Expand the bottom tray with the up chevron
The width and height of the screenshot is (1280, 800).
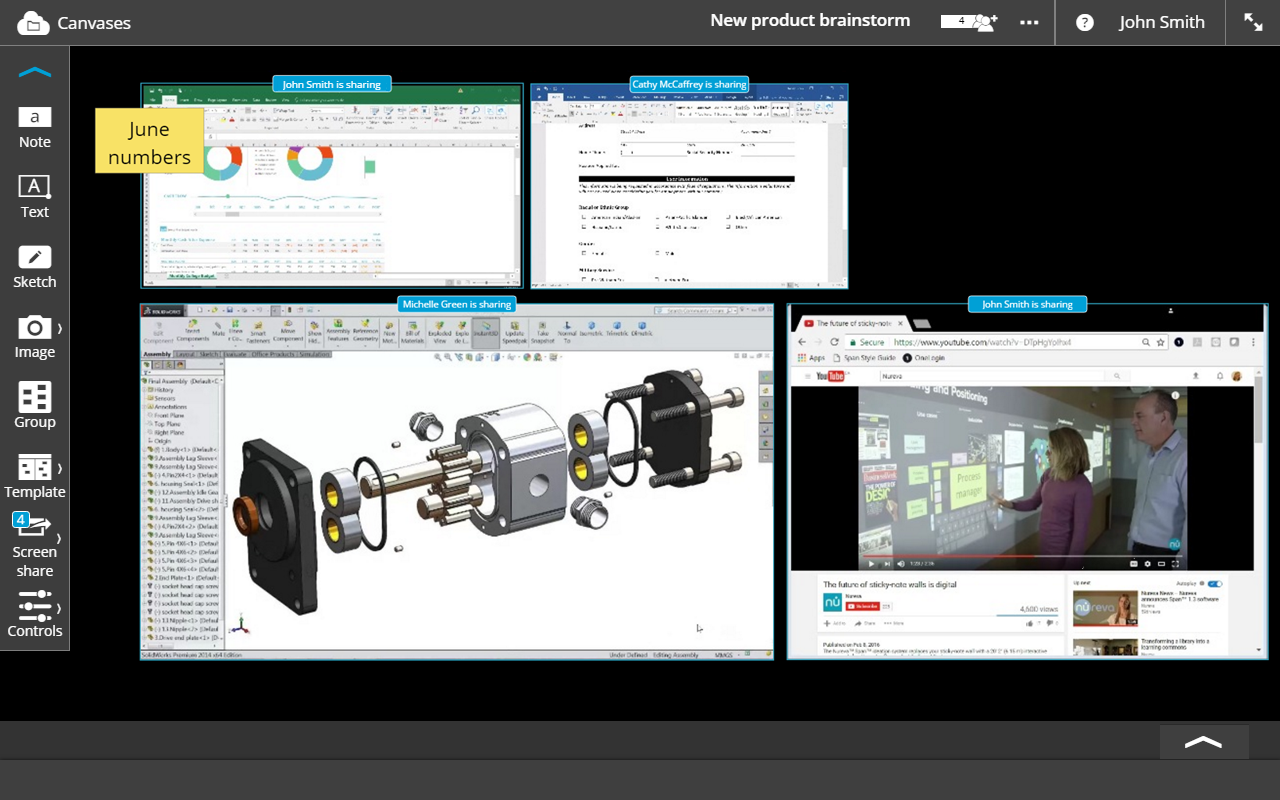[1203, 742]
